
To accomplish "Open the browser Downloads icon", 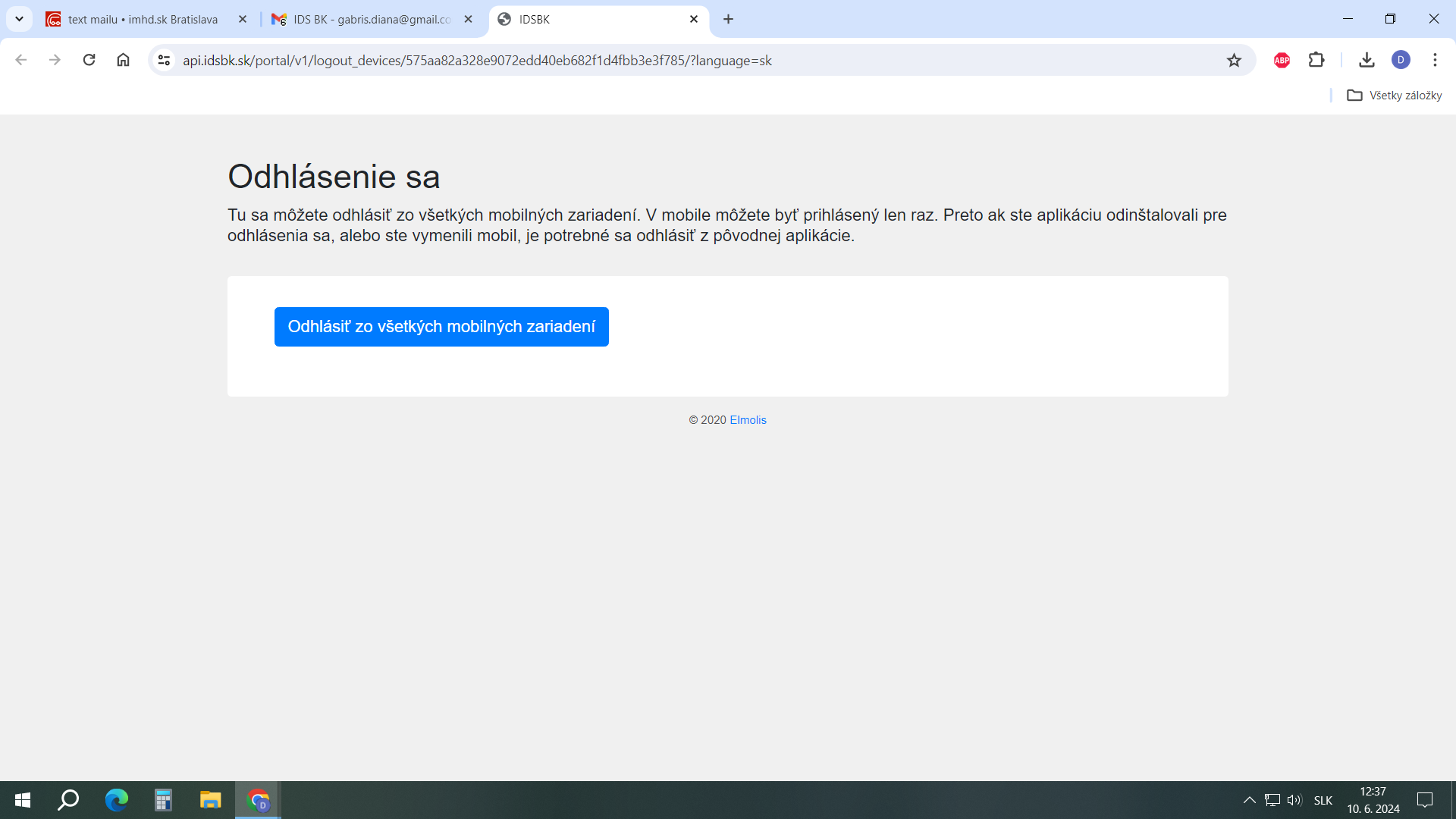I will click(x=1367, y=60).
